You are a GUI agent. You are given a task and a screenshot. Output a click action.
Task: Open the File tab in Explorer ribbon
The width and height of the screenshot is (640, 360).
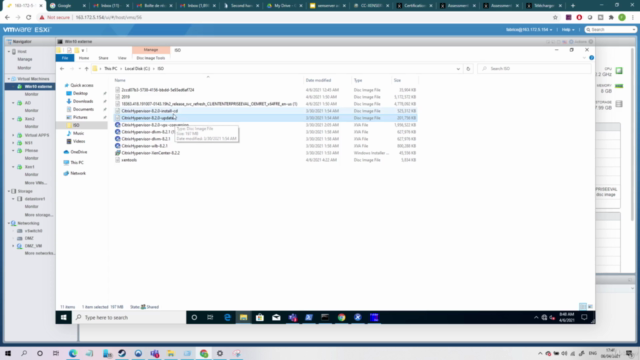point(65,58)
